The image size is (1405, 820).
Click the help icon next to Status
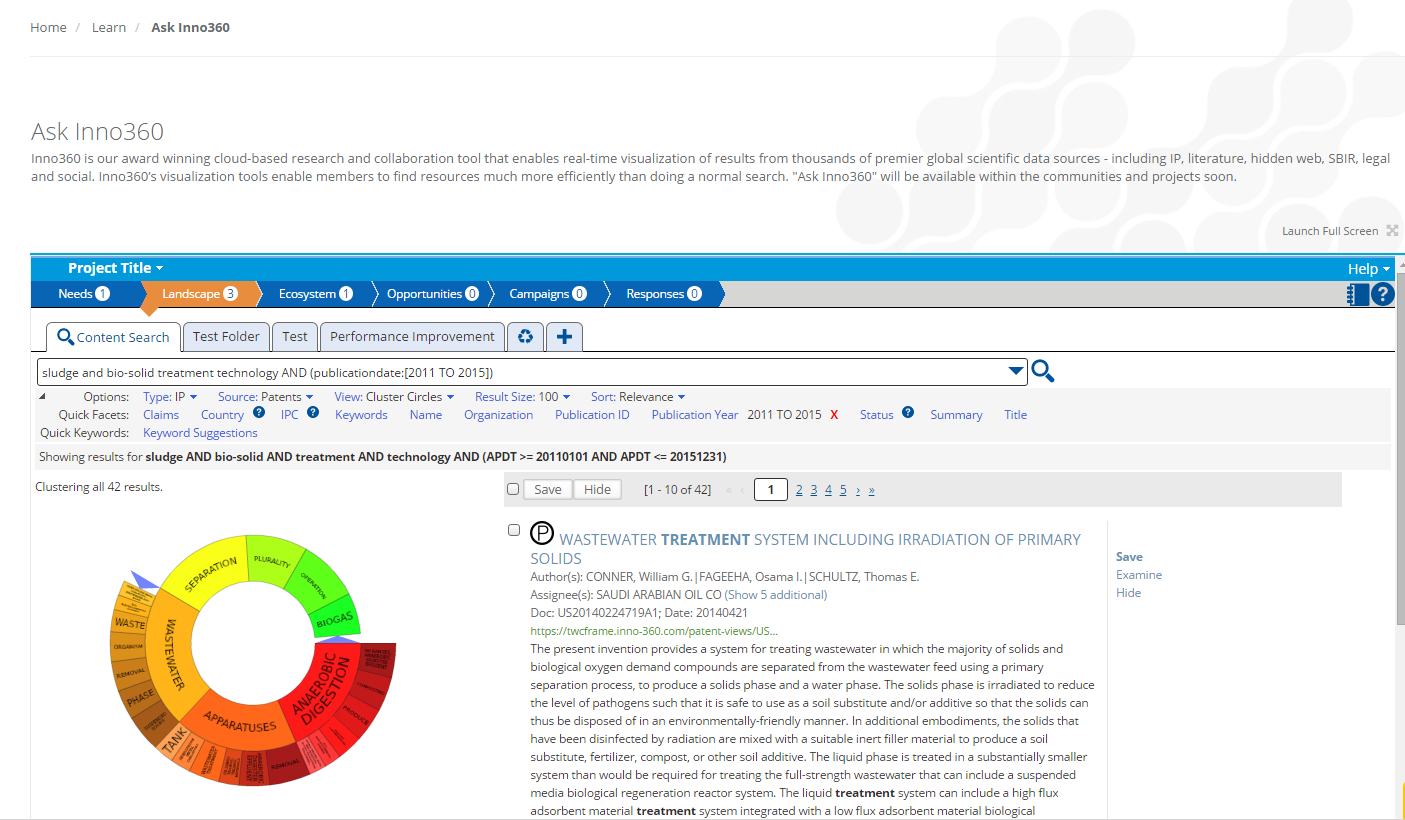coord(908,412)
